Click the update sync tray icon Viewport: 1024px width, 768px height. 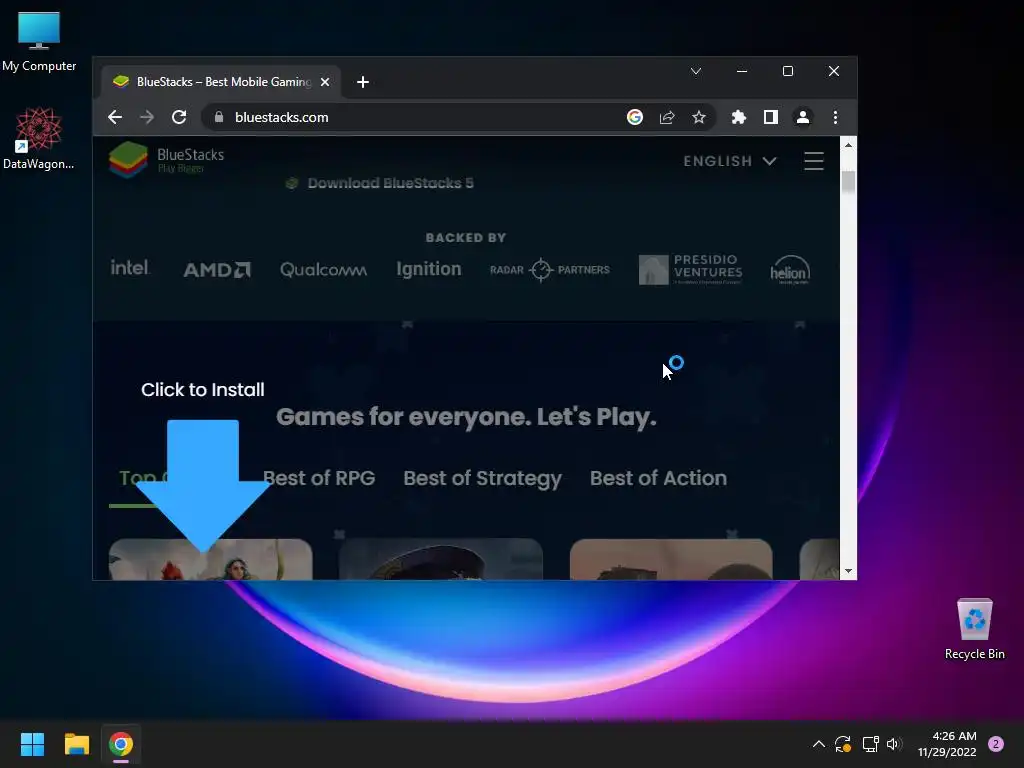[842, 744]
